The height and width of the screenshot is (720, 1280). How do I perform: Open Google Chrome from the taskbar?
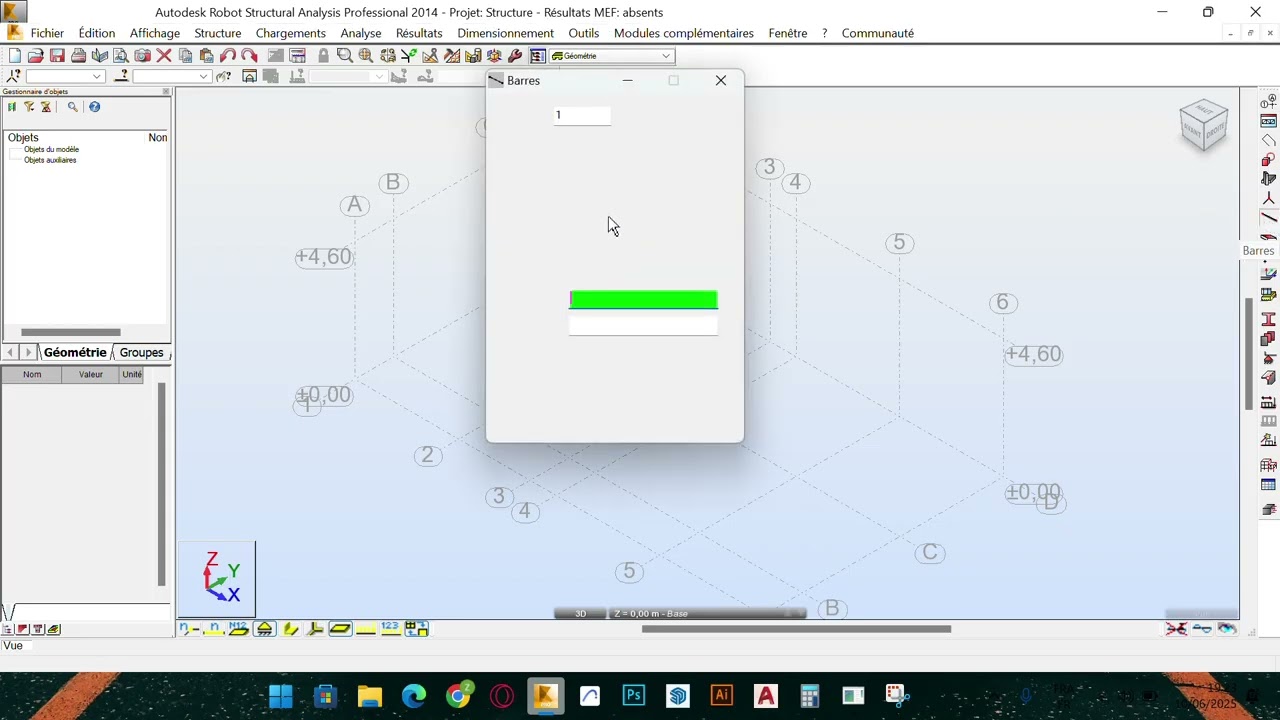pyautogui.click(x=458, y=695)
